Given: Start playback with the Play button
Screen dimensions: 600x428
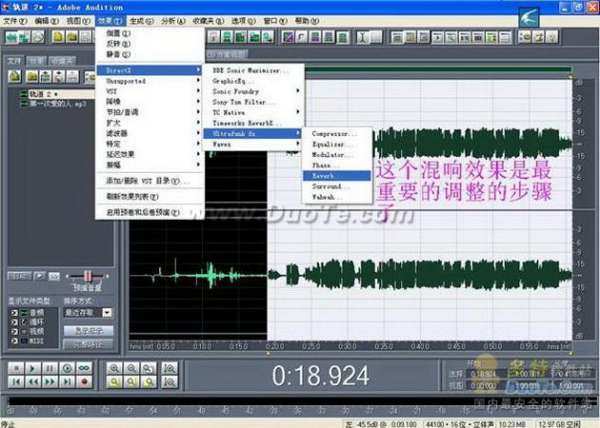Looking at the screenshot, I should 33,368.
